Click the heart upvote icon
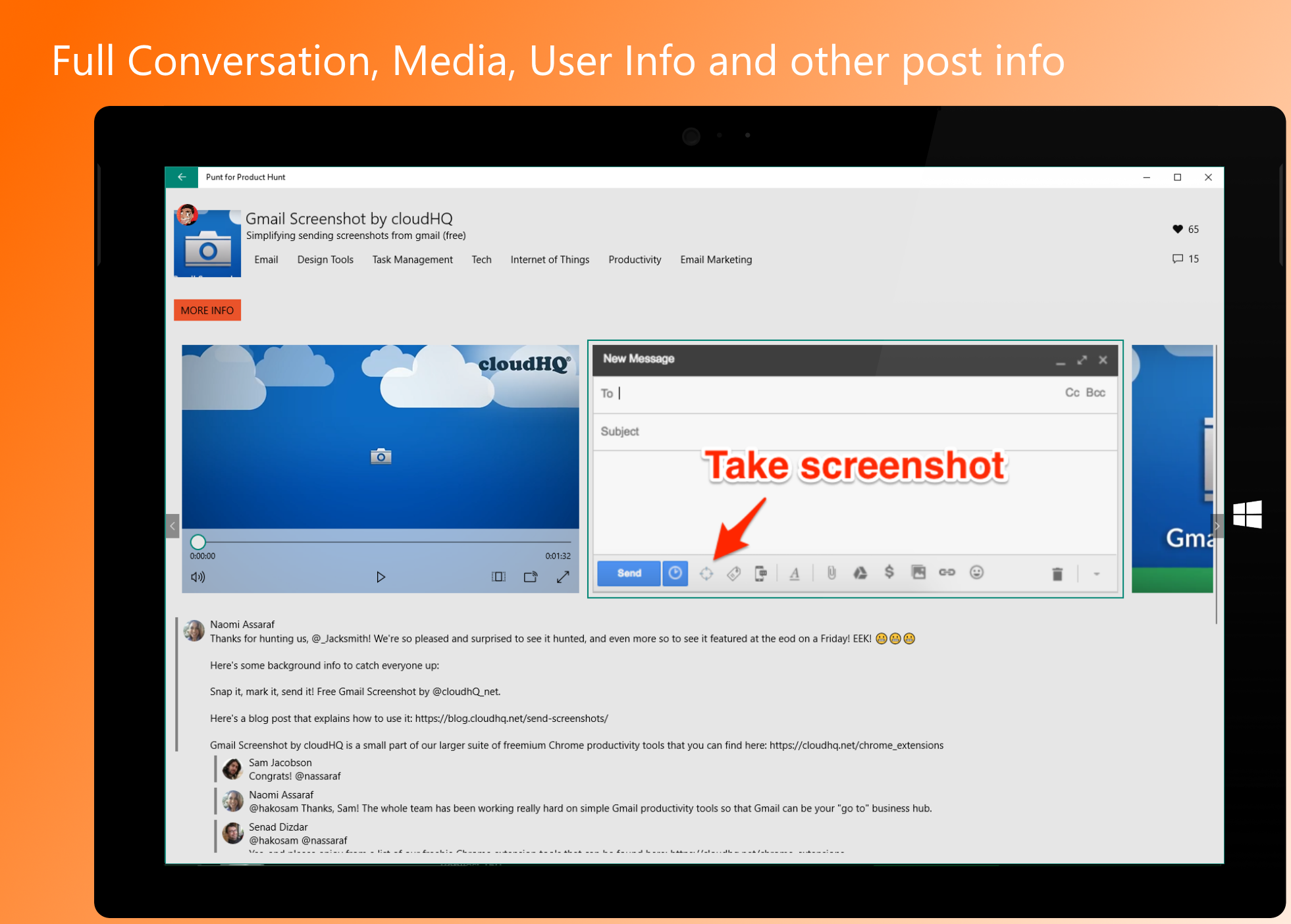 click(1177, 229)
